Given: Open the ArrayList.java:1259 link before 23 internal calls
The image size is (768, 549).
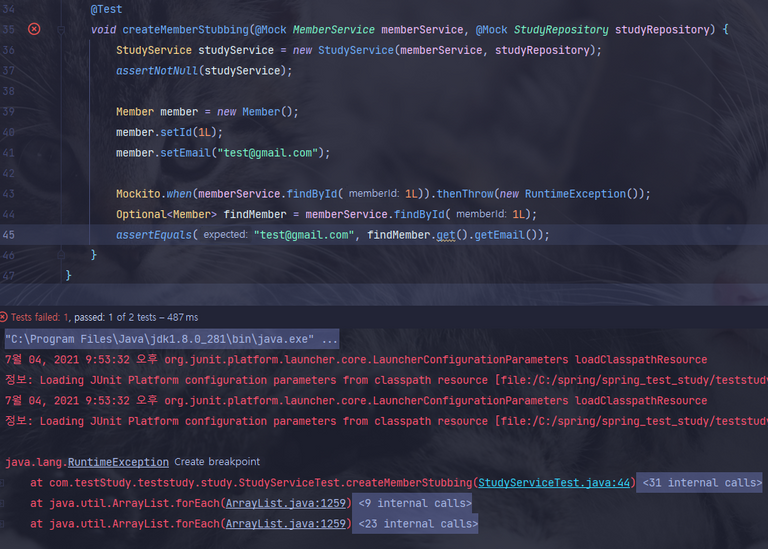Looking at the screenshot, I should pyautogui.click(x=286, y=524).
